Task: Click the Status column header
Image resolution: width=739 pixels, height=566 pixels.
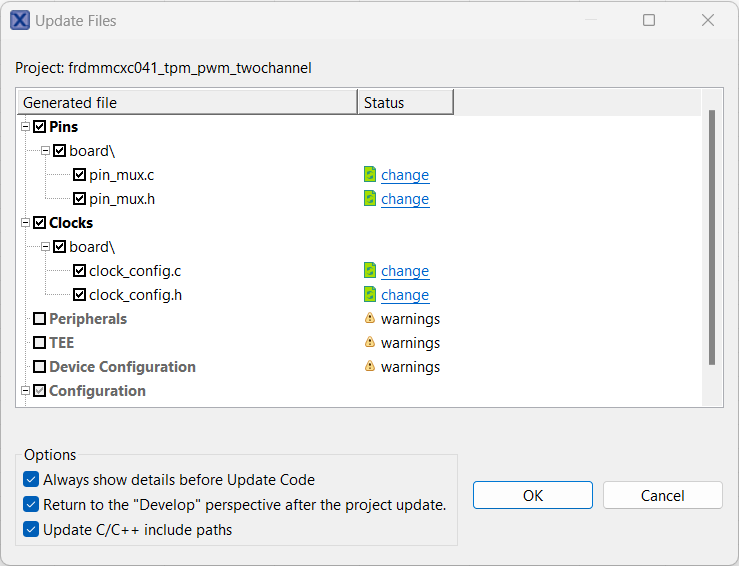Action: [x=405, y=103]
